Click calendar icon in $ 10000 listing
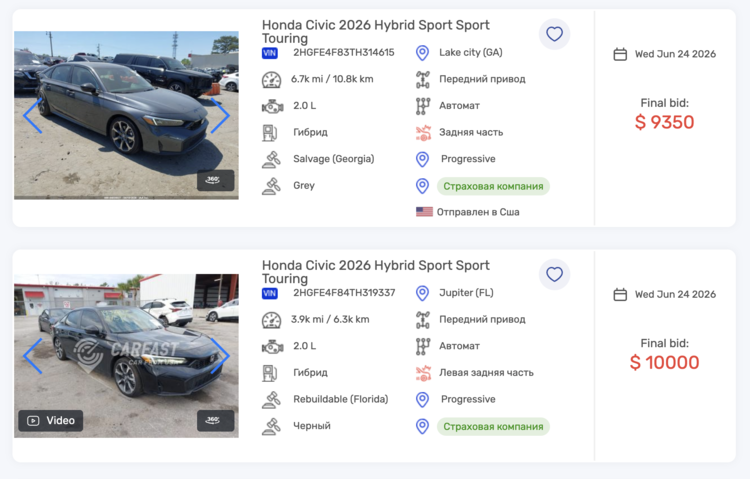This screenshot has width=750, height=479. 620,294
